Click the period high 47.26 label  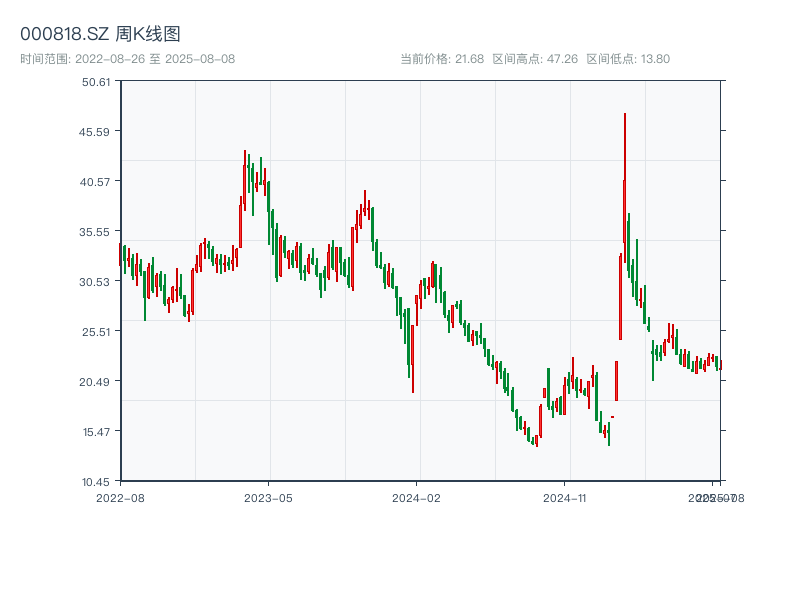[535, 59]
